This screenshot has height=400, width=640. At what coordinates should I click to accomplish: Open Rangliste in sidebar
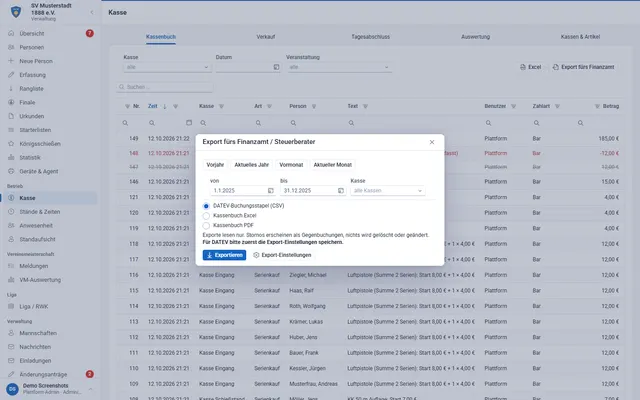click(x=49, y=89)
